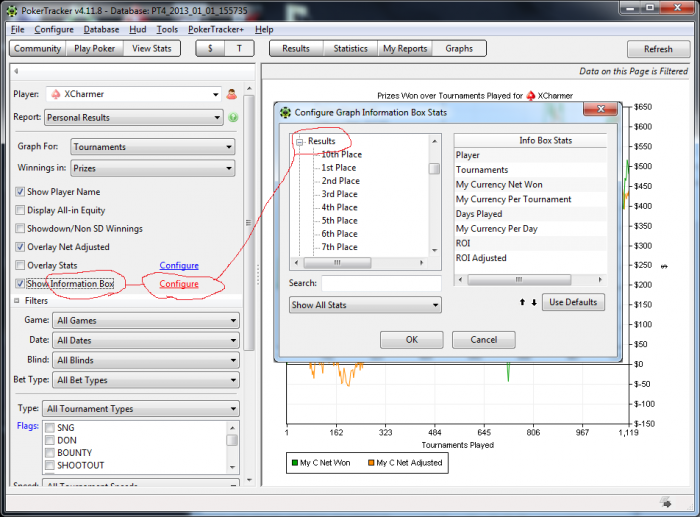Toggle Show Information Box checkbox
Screen dimensions: 700x517
coord(20,284)
